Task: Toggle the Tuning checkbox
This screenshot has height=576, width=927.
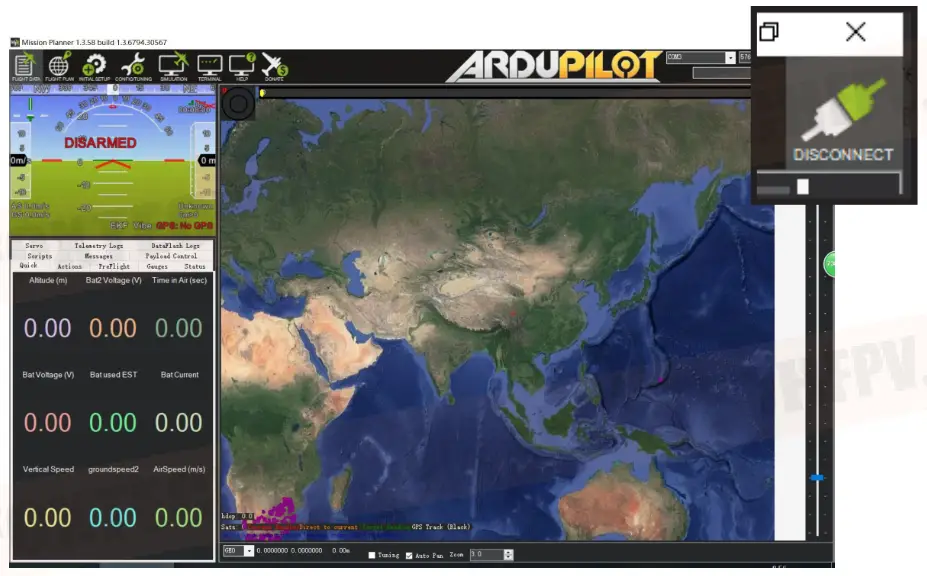Action: click(372, 555)
